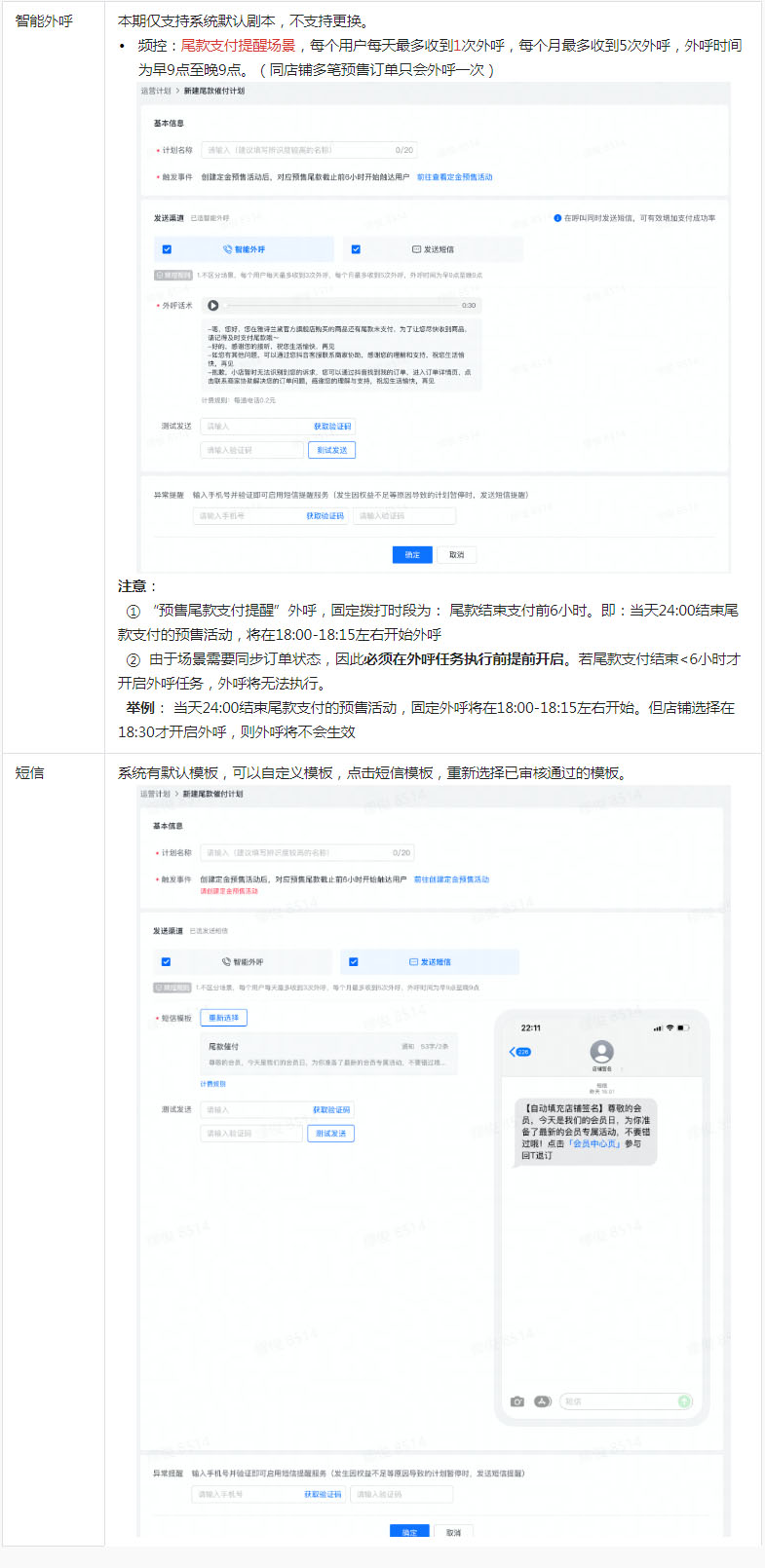
Task: Click 取消 button in 短信 section screenshot
Action: click(x=453, y=1532)
